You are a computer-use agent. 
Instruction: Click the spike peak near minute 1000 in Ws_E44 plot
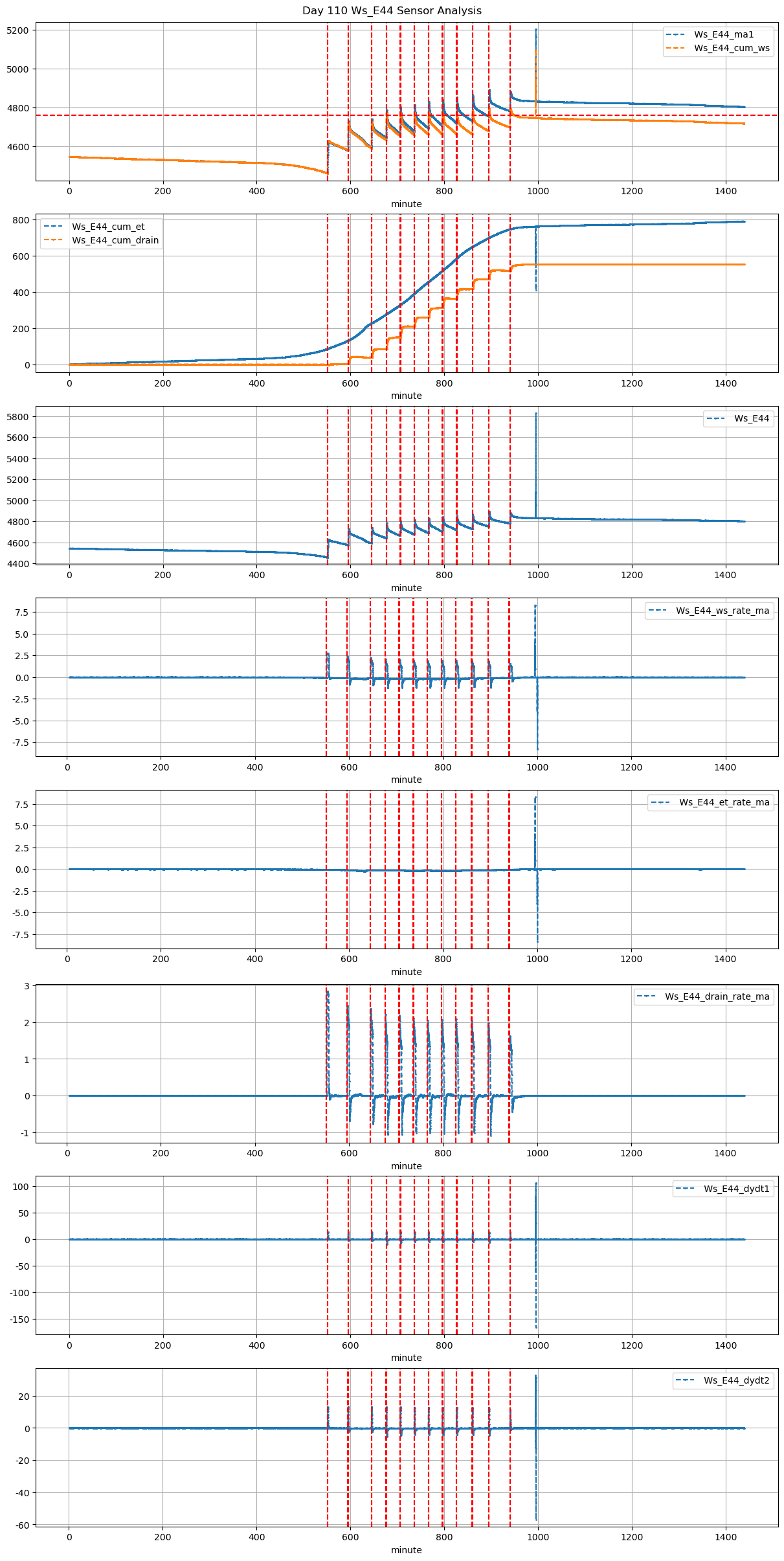535,414
